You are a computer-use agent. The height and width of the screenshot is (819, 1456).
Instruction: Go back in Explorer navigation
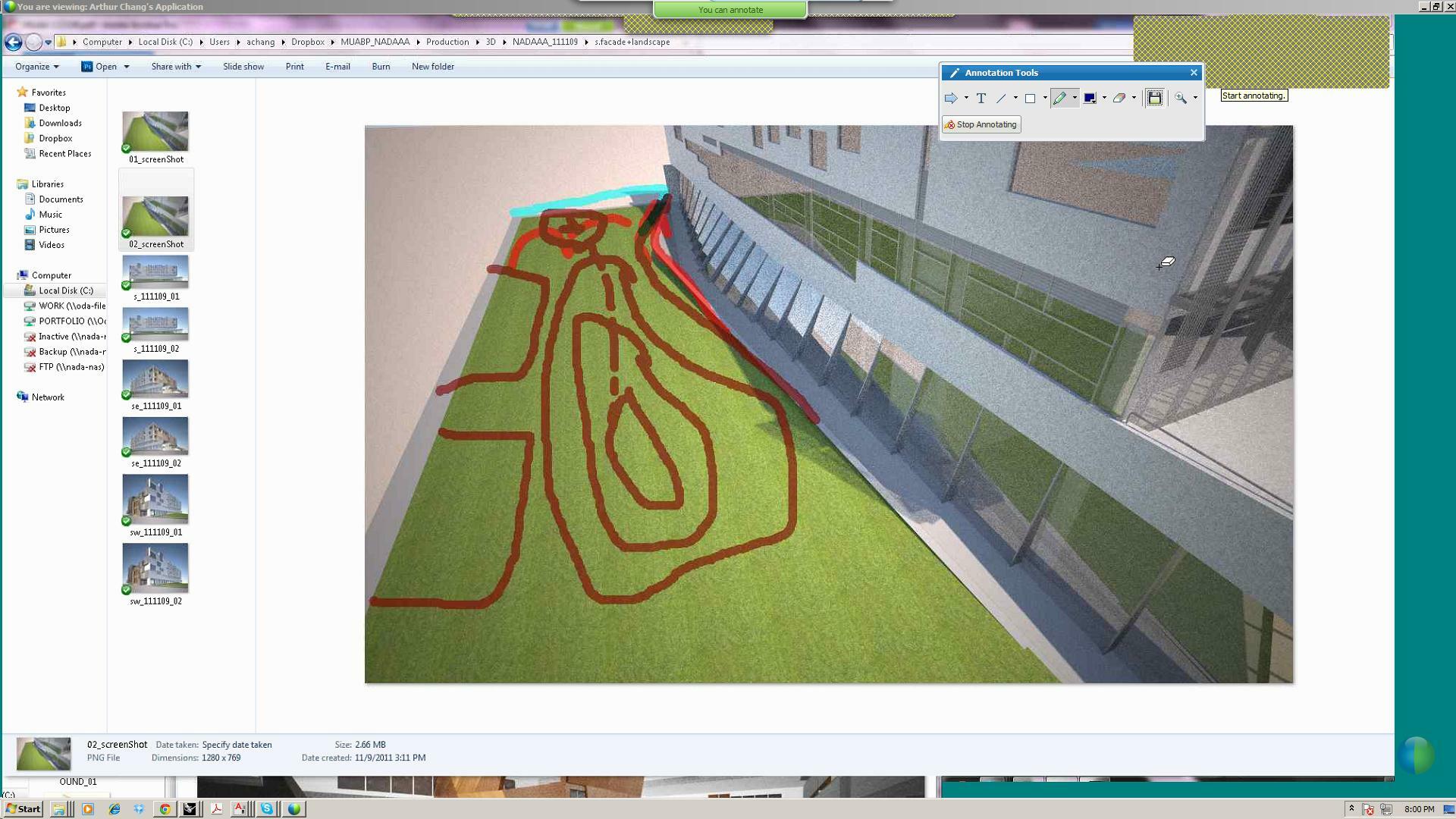tap(13, 42)
